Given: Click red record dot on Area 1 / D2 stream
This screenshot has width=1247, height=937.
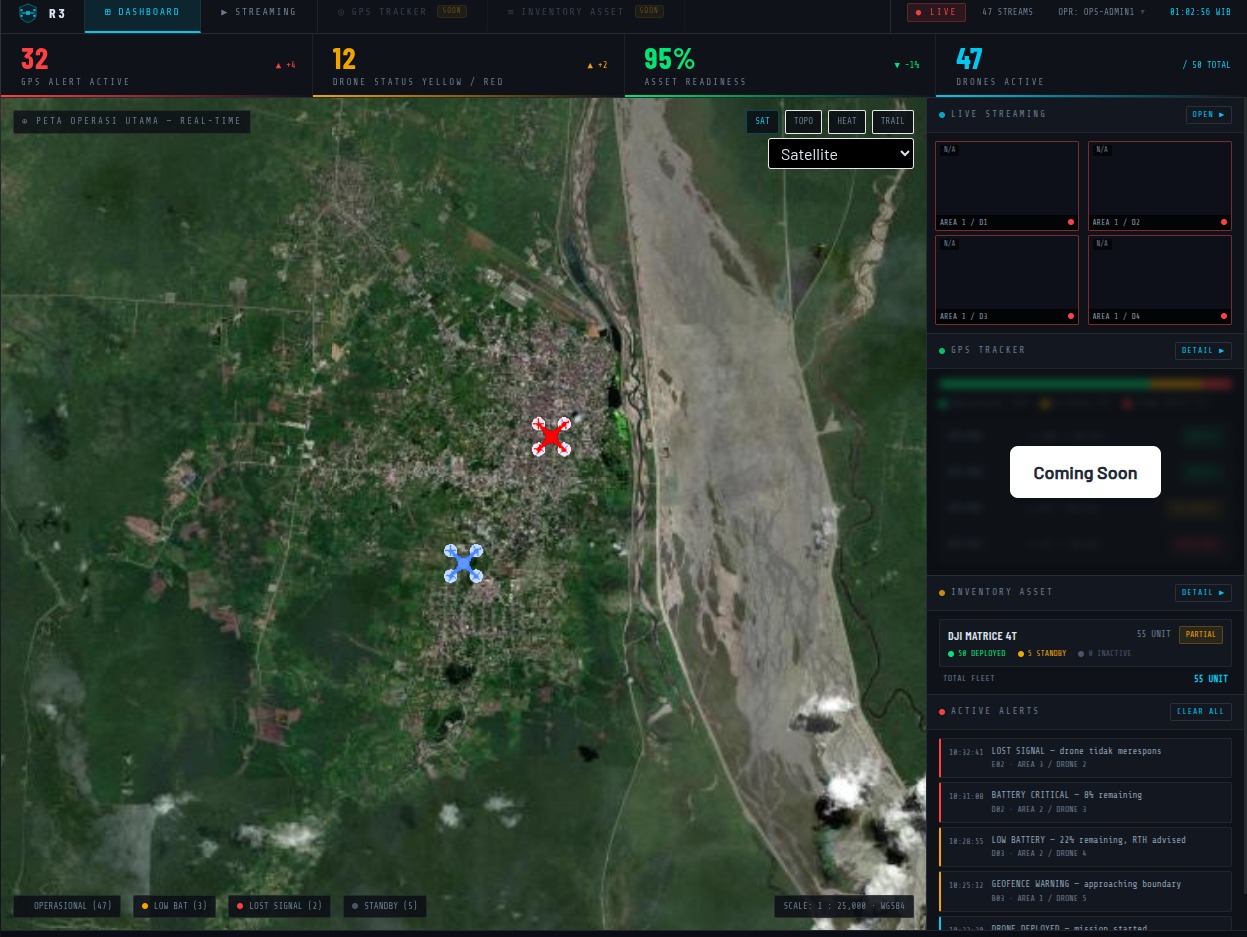Looking at the screenshot, I should click(1223, 222).
